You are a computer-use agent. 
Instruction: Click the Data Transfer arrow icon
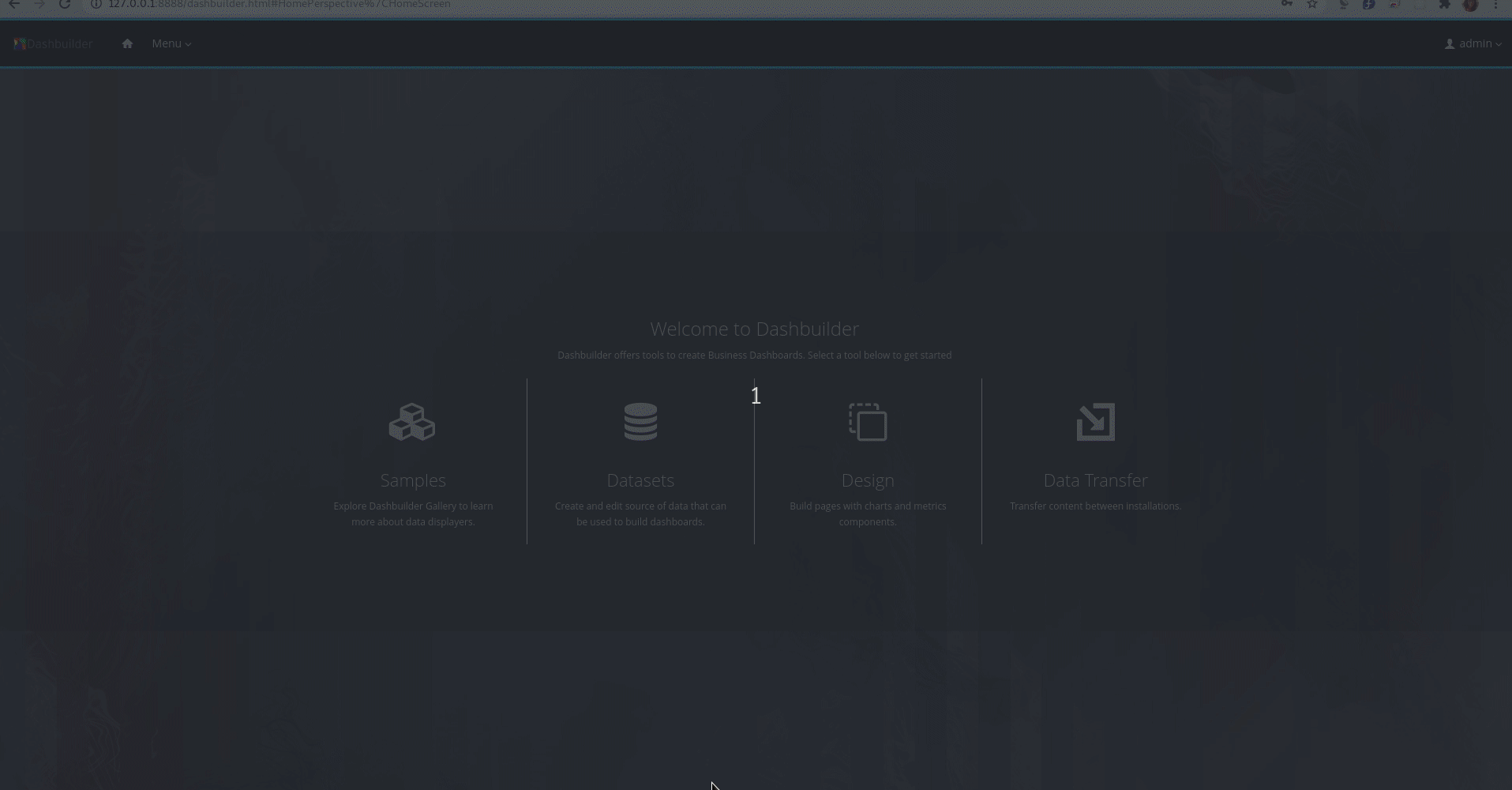pos(1096,422)
